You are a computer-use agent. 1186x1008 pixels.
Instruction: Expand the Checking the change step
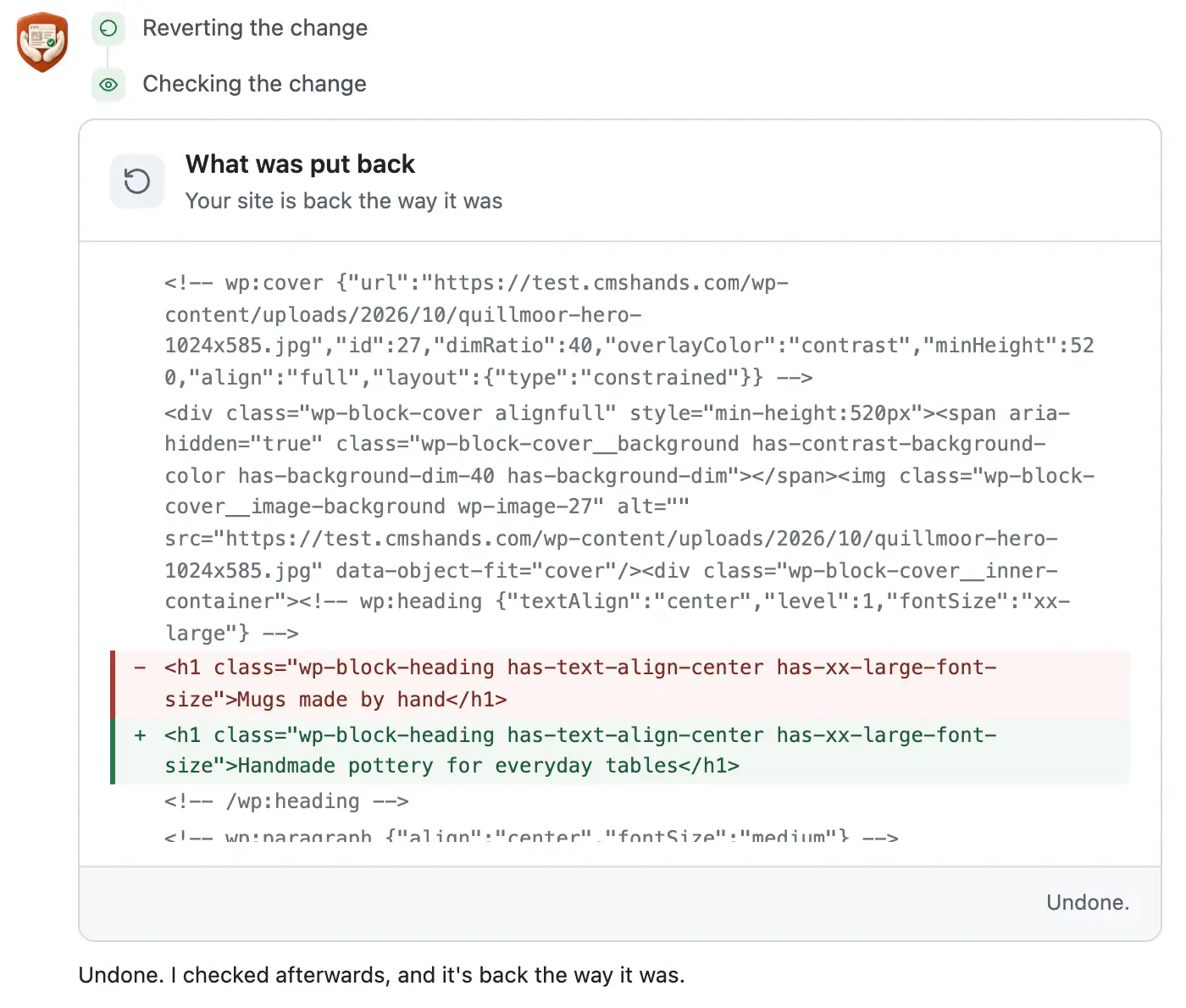coord(254,84)
